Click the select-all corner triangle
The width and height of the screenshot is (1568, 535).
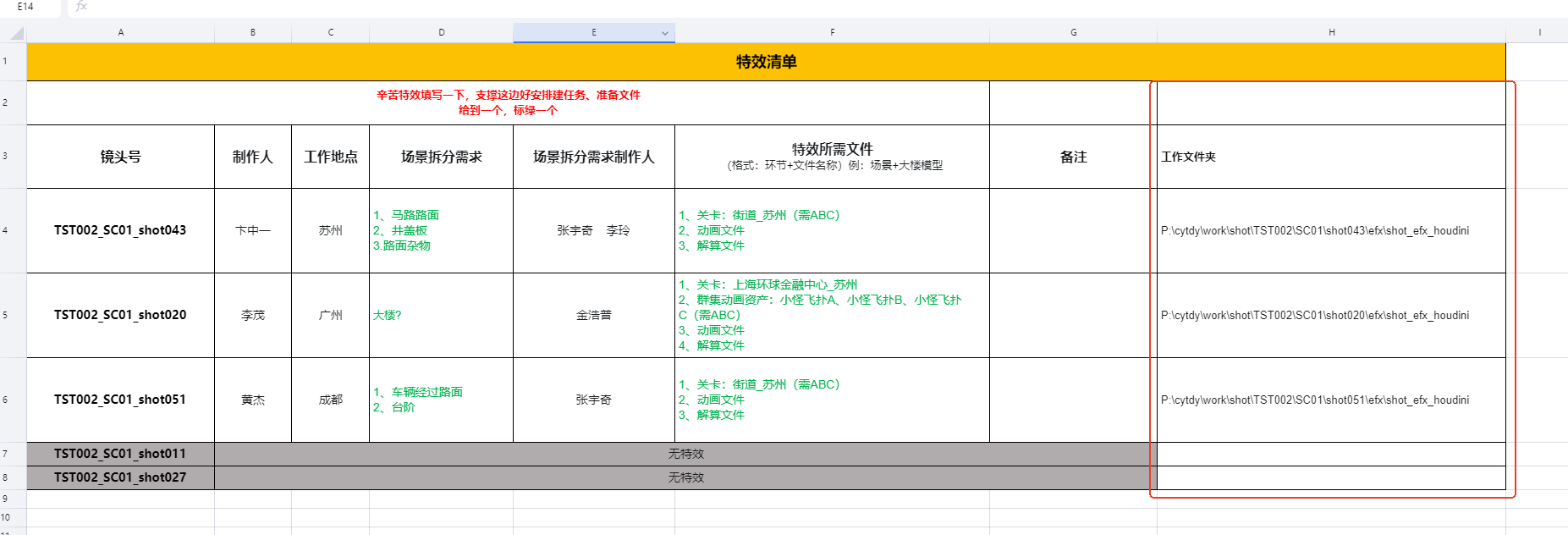(17, 33)
